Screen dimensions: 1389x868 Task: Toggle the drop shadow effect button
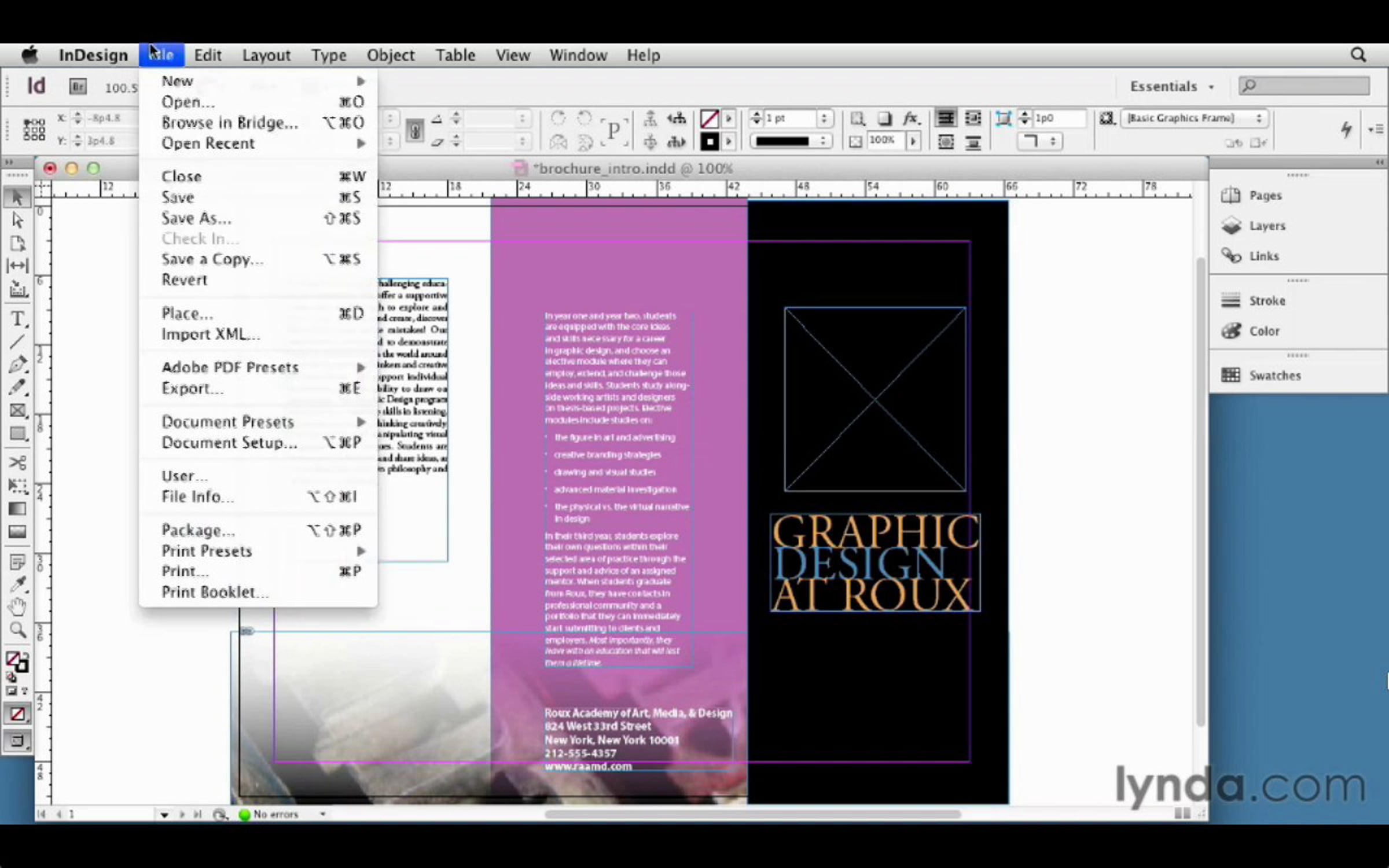884,119
